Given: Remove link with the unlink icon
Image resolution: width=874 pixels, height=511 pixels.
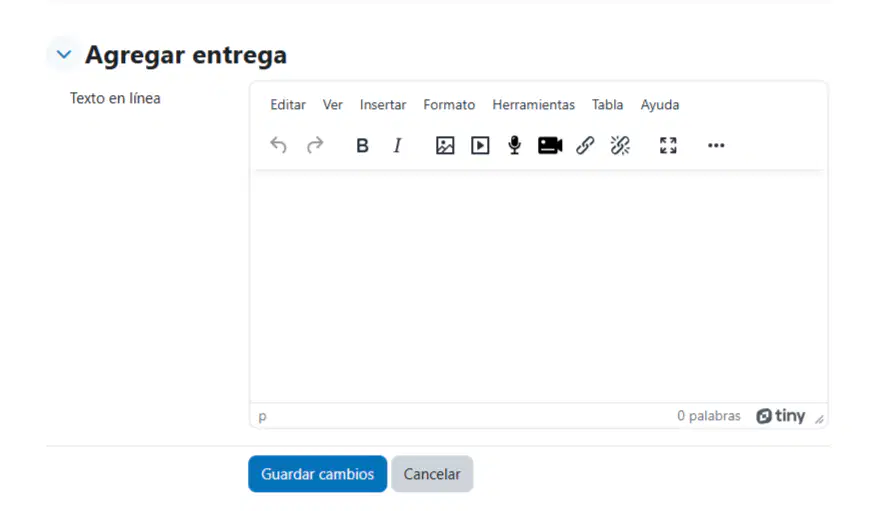Looking at the screenshot, I should (x=620, y=145).
